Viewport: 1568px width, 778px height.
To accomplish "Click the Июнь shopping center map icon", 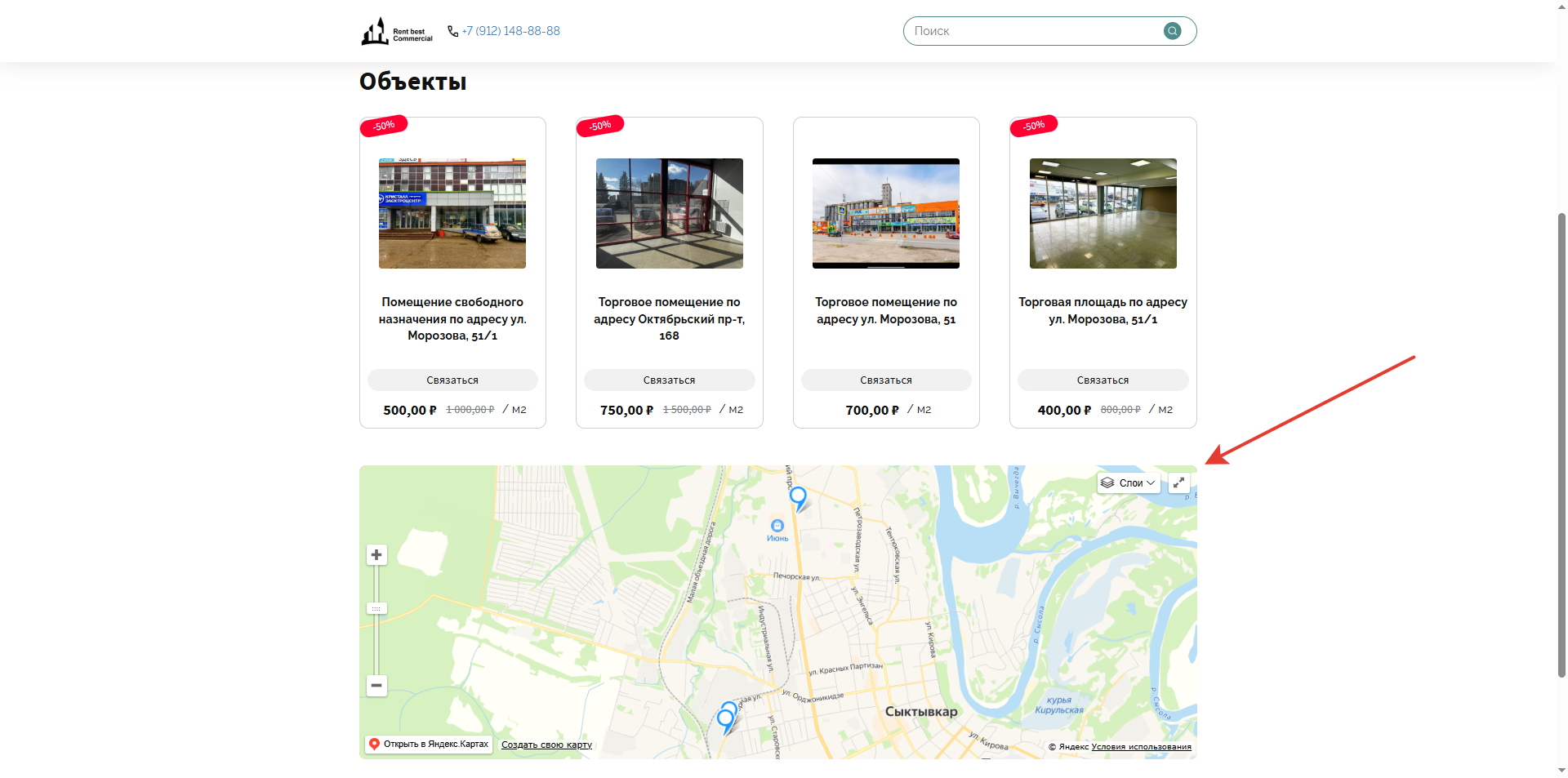I will (x=777, y=527).
